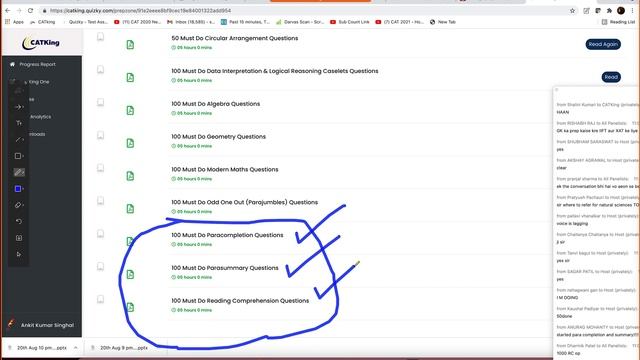Open 100 Must Do Paracompletion Questions

point(227,235)
